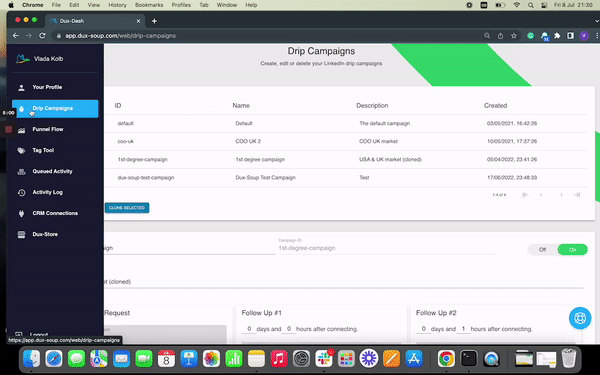Viewport: 600px width, 375px height.
Task: Open CRM Connections
Action: pos(55,214)
